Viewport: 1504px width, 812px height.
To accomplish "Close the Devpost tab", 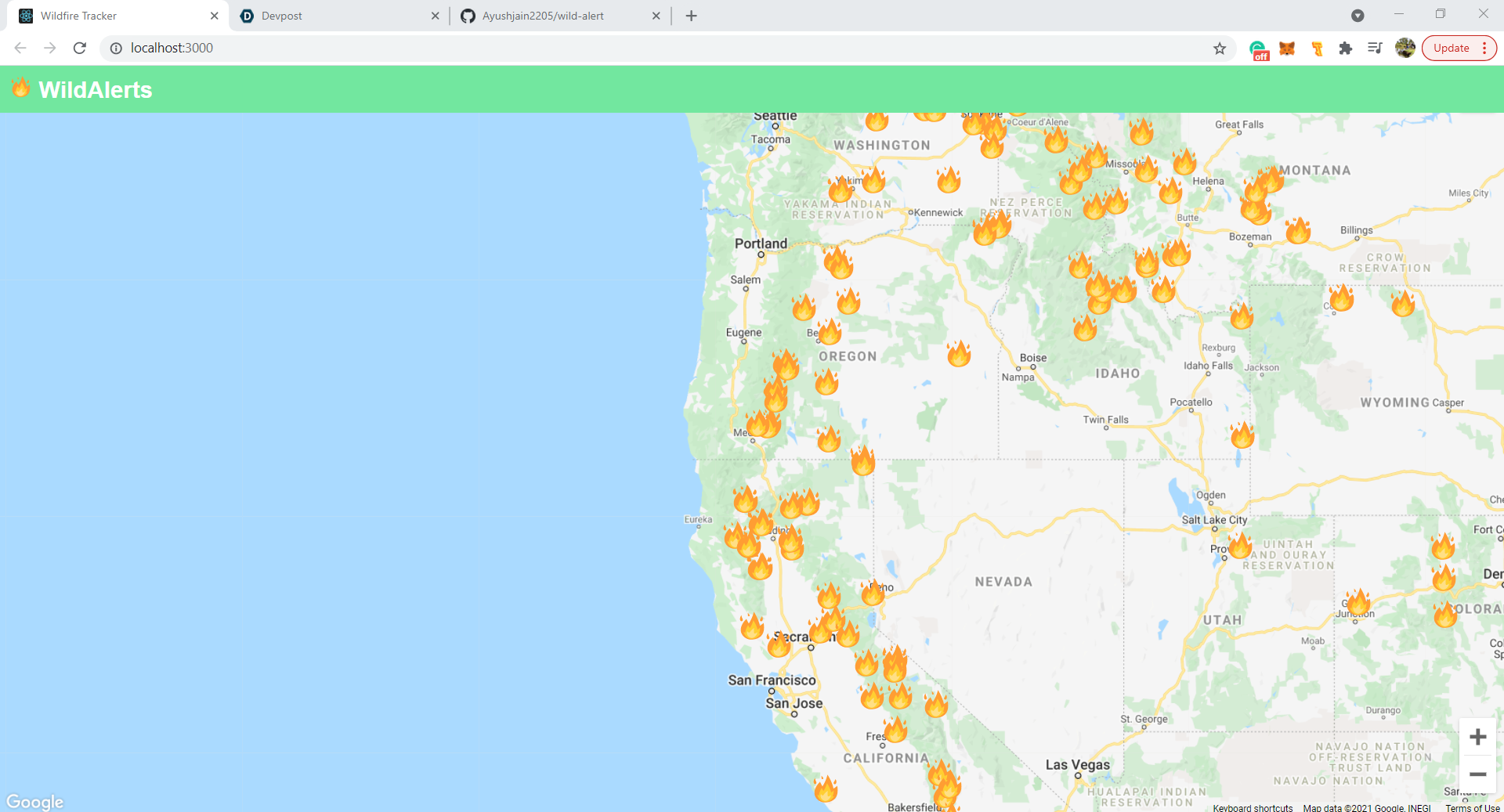I will click(x=435, y=16).
